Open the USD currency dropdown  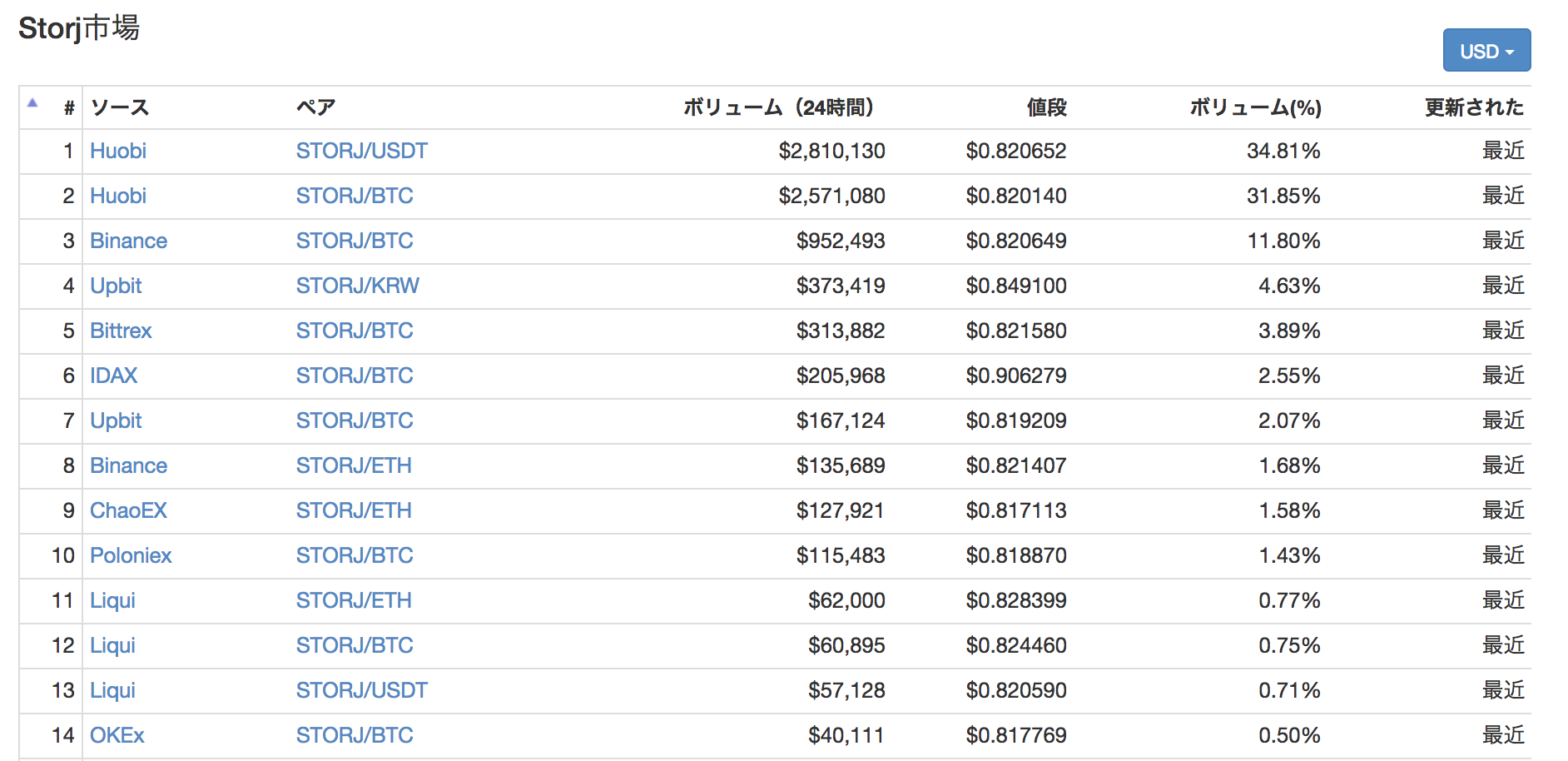pyautogui.click(x=1486, y=51)
